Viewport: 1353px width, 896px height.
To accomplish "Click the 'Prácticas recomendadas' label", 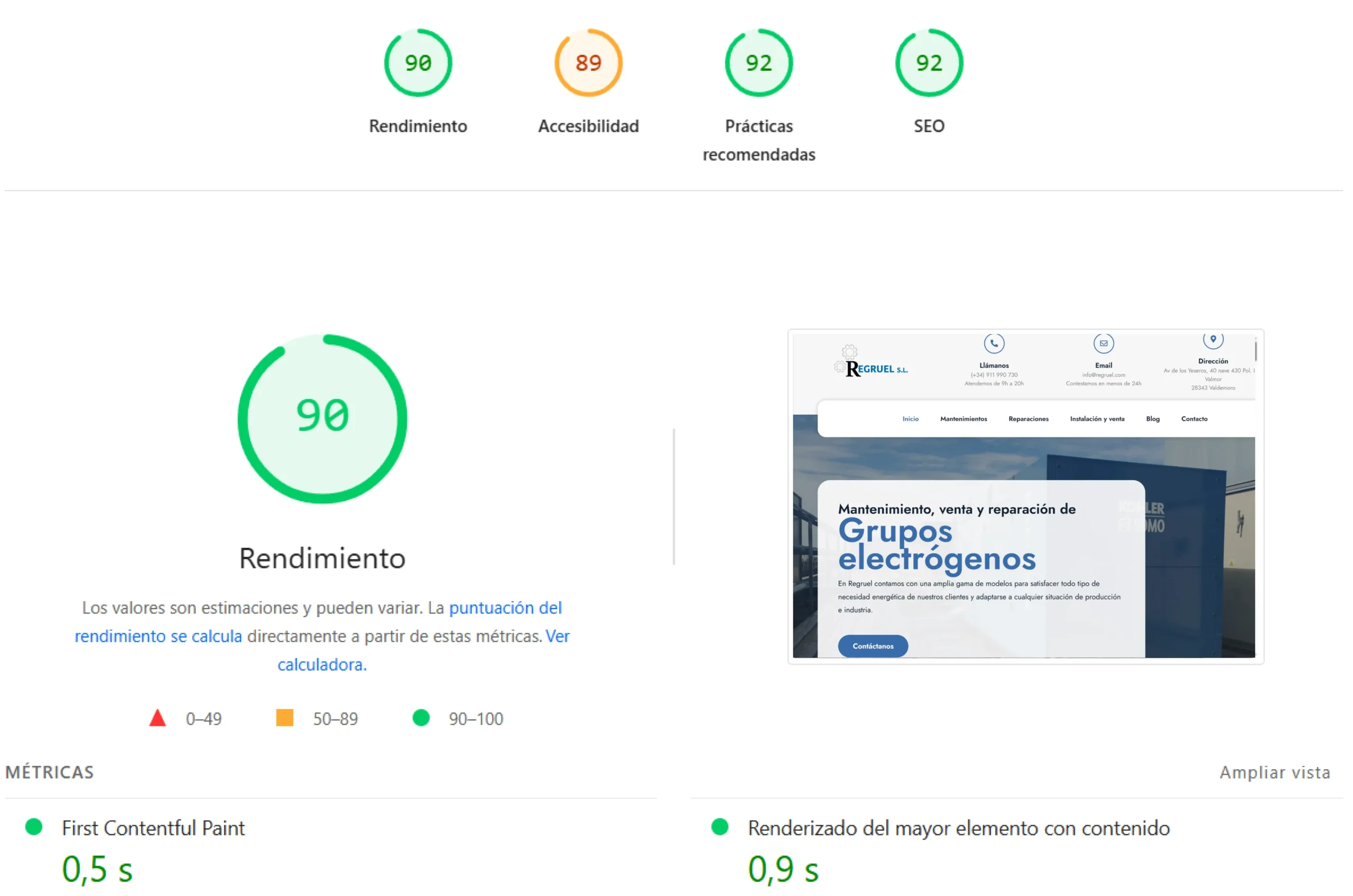I will click(758, 140).
